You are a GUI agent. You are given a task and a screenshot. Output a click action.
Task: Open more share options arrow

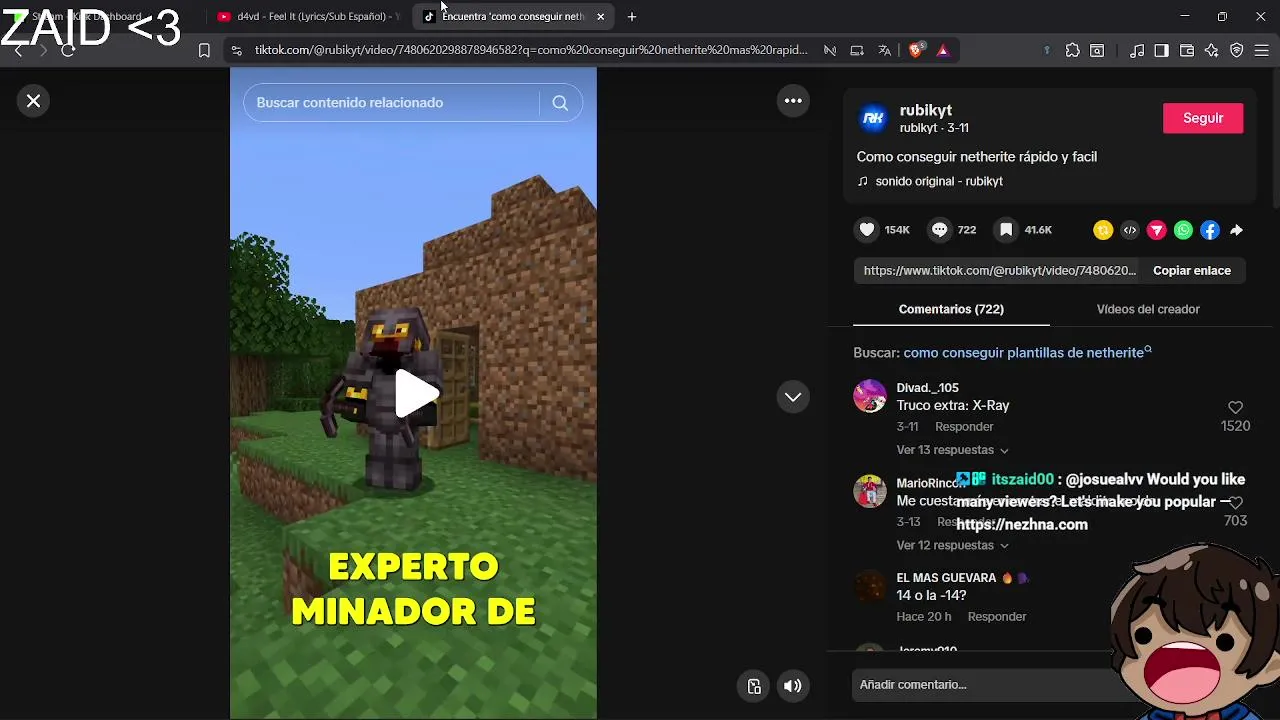pos(1236,230)
